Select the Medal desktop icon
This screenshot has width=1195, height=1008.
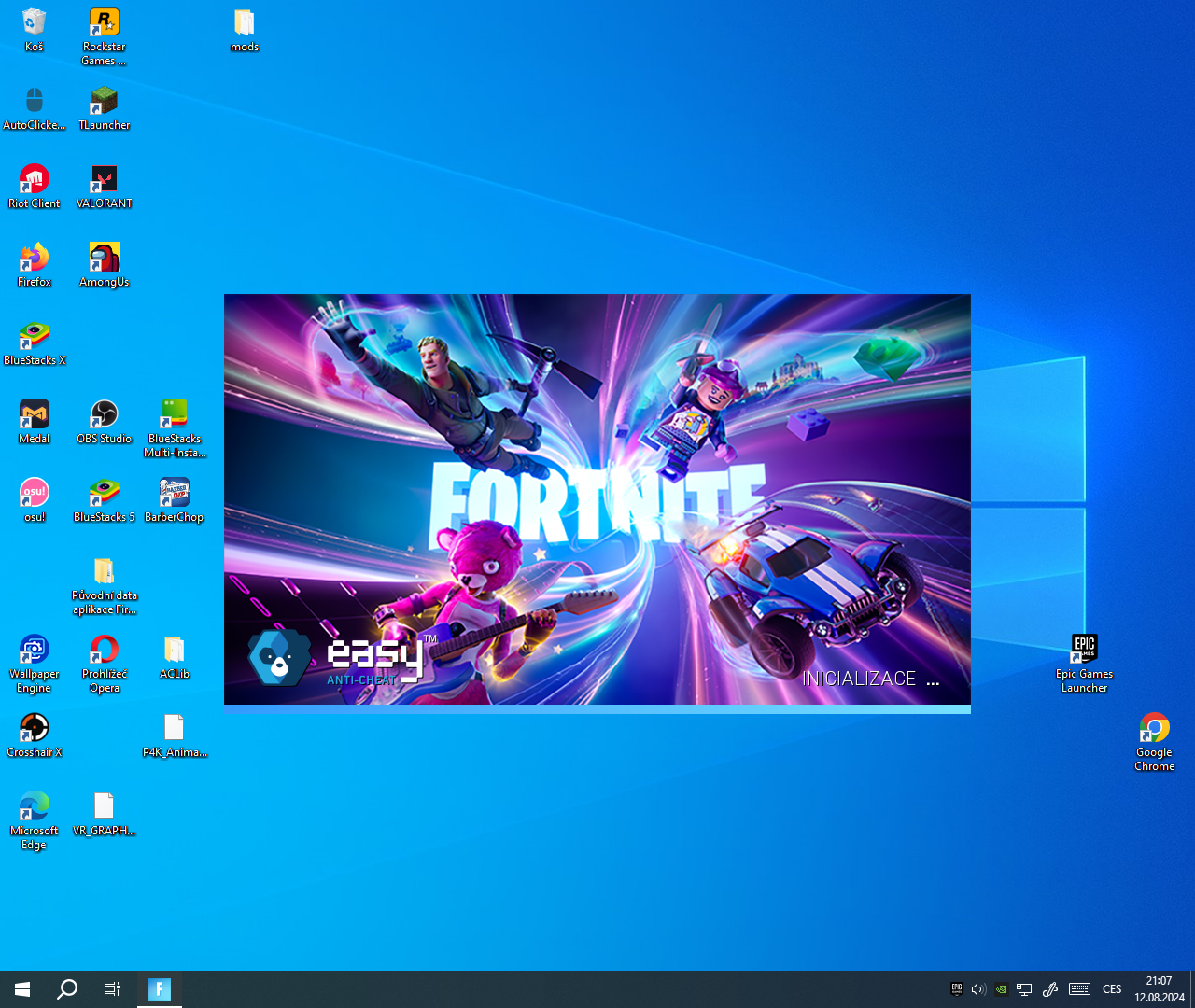[35, 422]
